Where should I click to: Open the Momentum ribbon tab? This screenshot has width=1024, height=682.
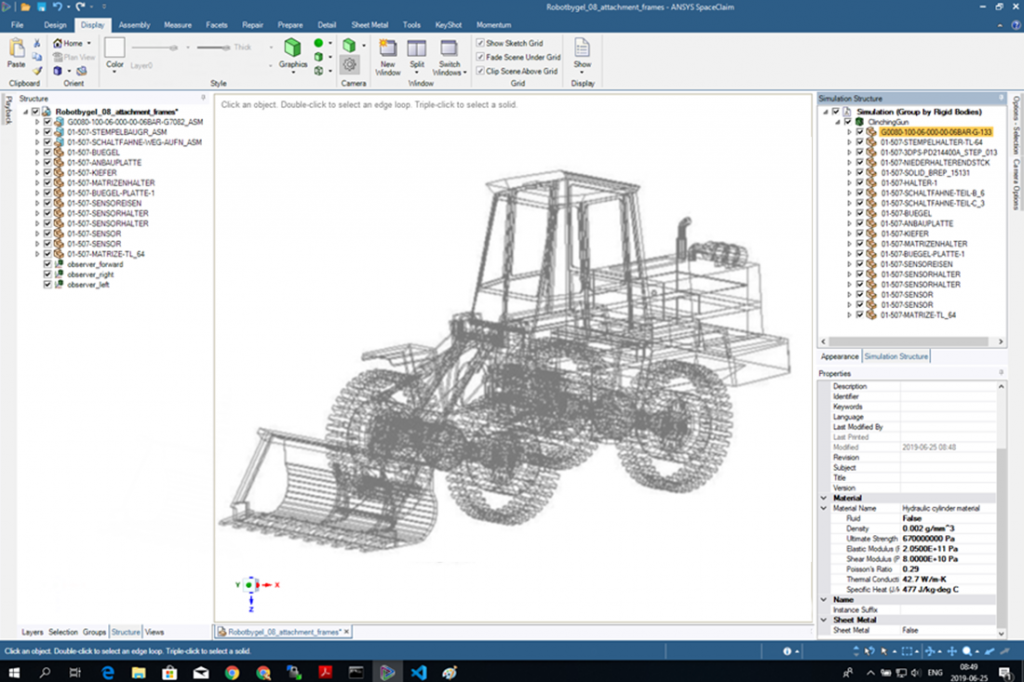tap(493, 25)
